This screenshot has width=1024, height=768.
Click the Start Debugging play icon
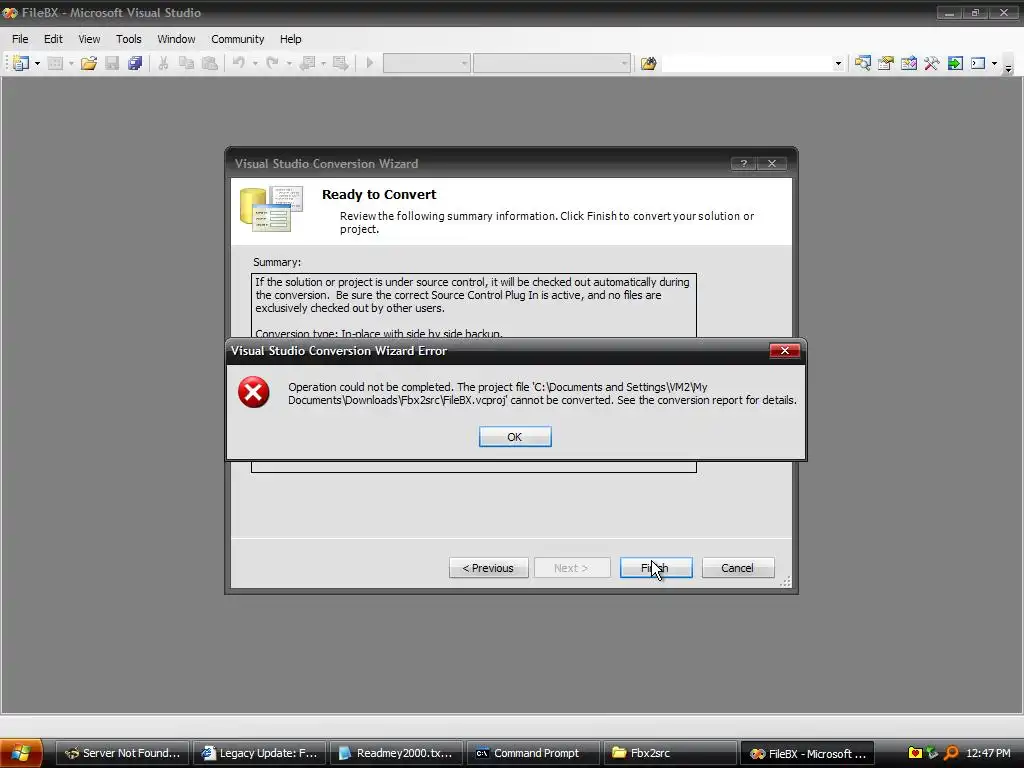[370, 63]
